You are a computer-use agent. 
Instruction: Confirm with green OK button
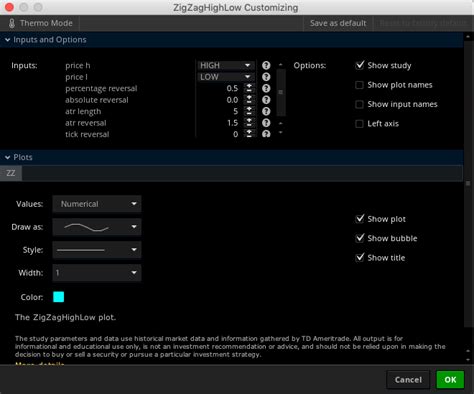pyautogui.click(x=450, y=380)
